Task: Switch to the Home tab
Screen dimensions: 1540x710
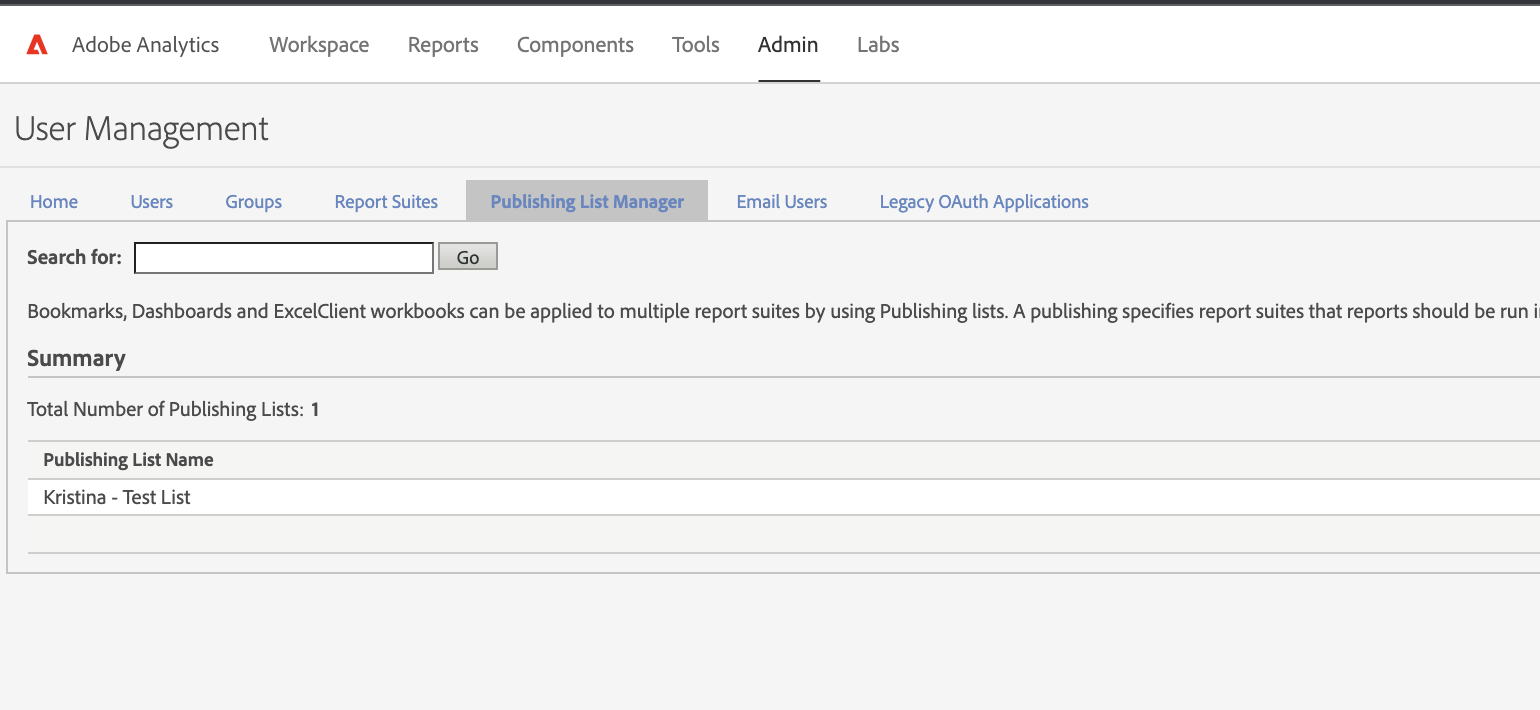Action: click(54, 201)
